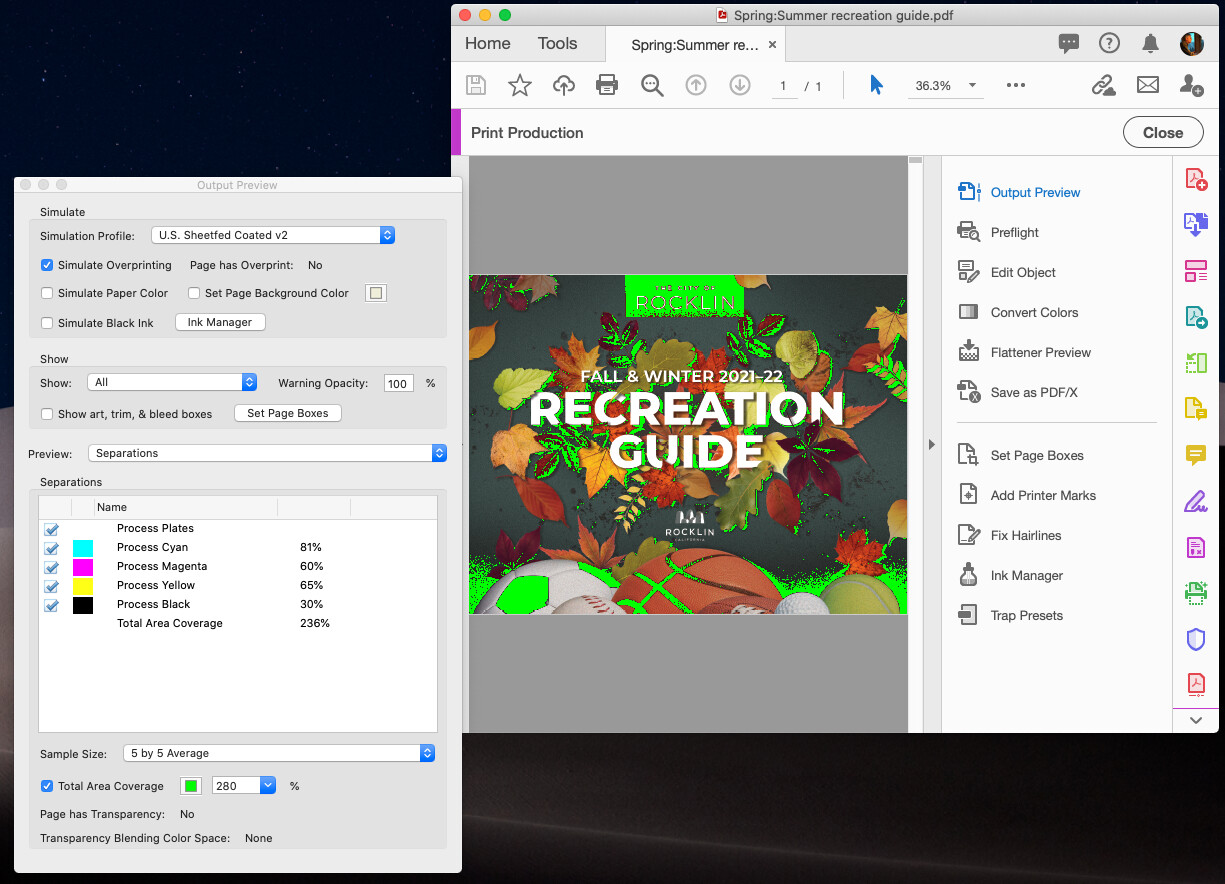Switch to the Home tab
Screen dimensions: 1225x884
coord(487,44)
